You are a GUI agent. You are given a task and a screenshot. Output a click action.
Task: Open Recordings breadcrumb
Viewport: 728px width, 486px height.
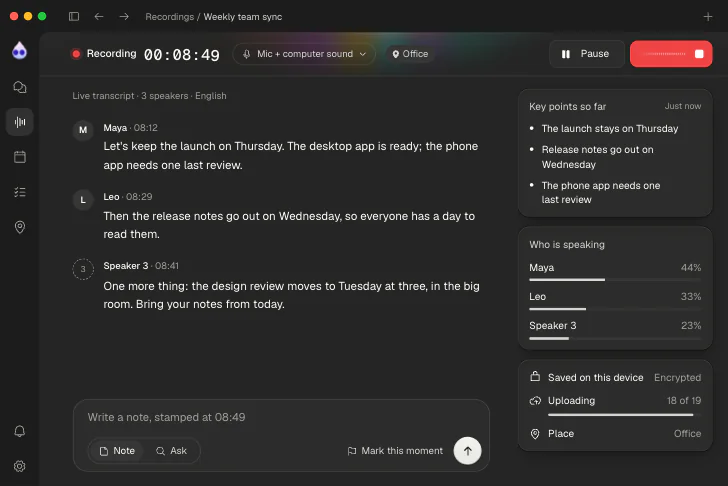point(169,17)
